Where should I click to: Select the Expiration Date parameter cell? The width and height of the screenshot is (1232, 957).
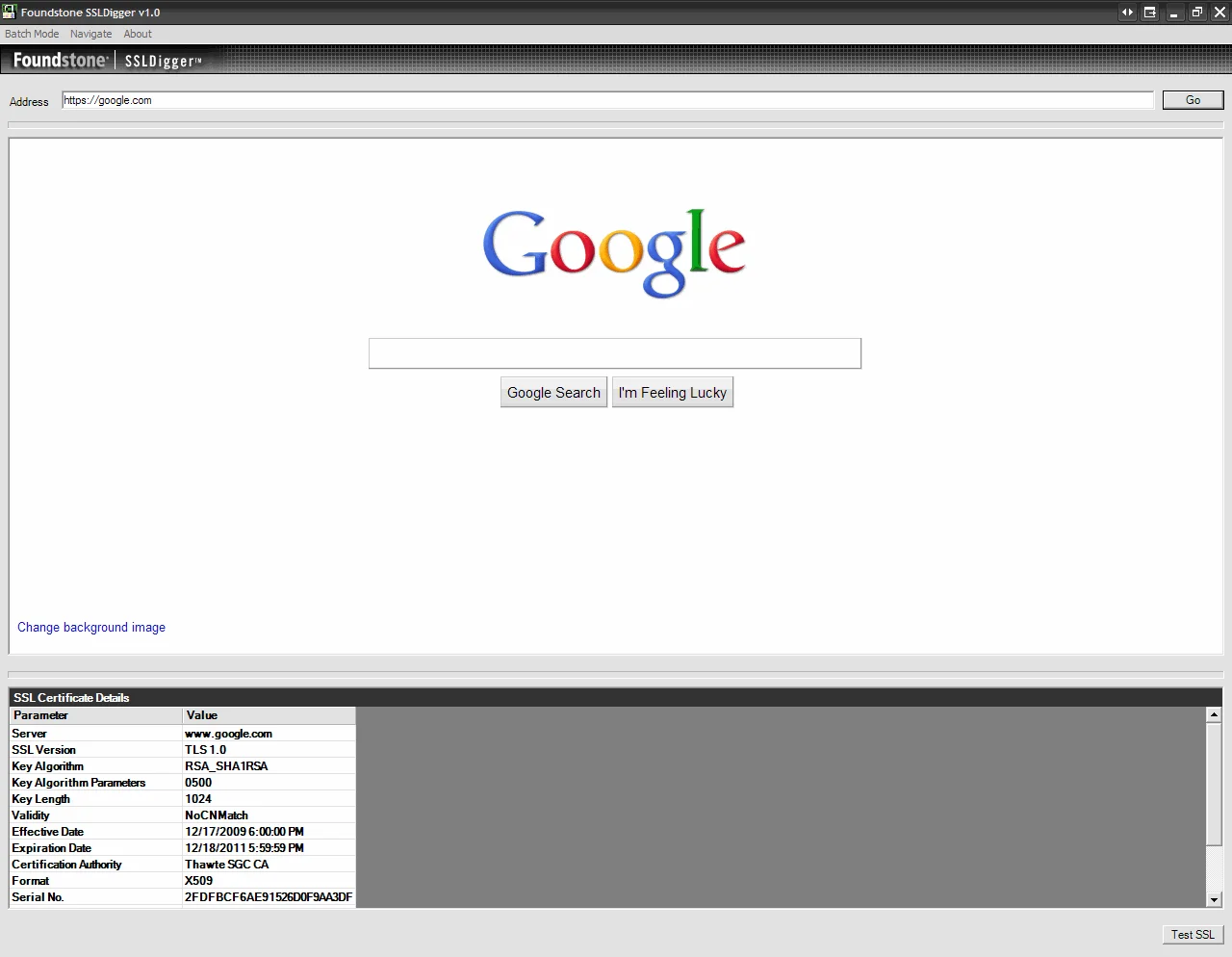(x=95, y=848)
